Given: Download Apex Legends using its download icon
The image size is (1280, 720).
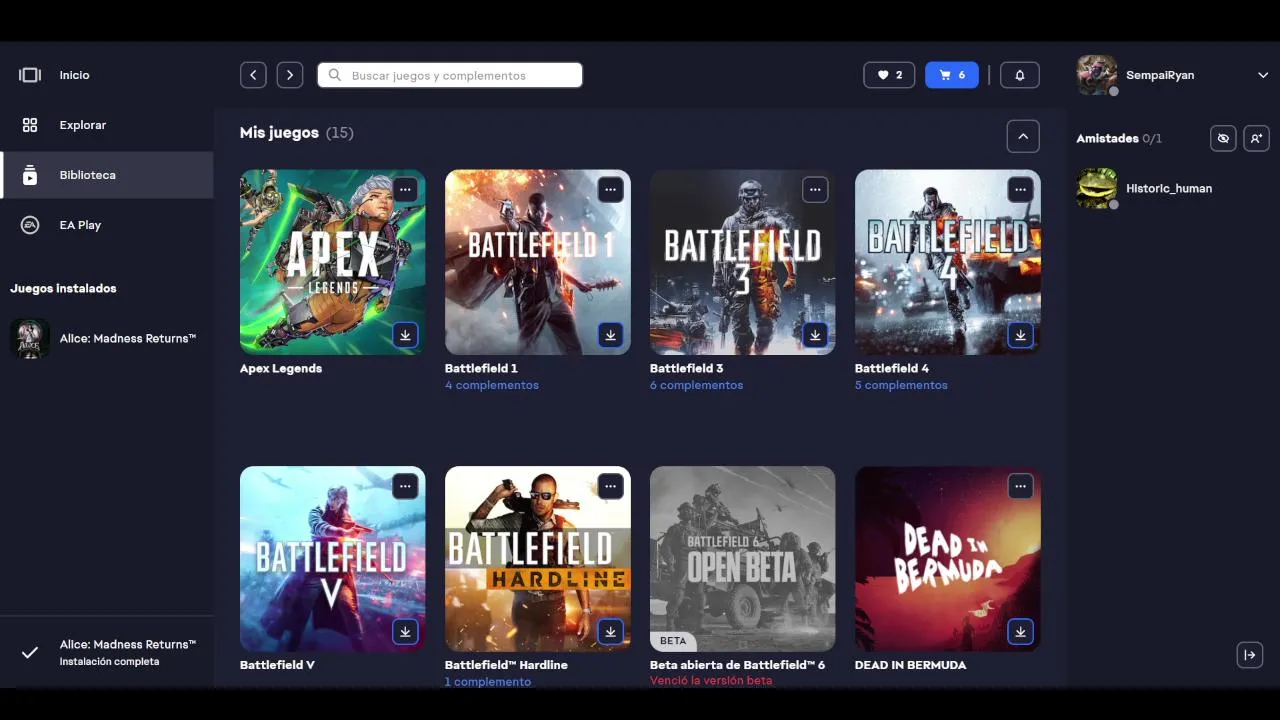Looking at the screenshot, I should pyautogui.click(x=405, y=335).
